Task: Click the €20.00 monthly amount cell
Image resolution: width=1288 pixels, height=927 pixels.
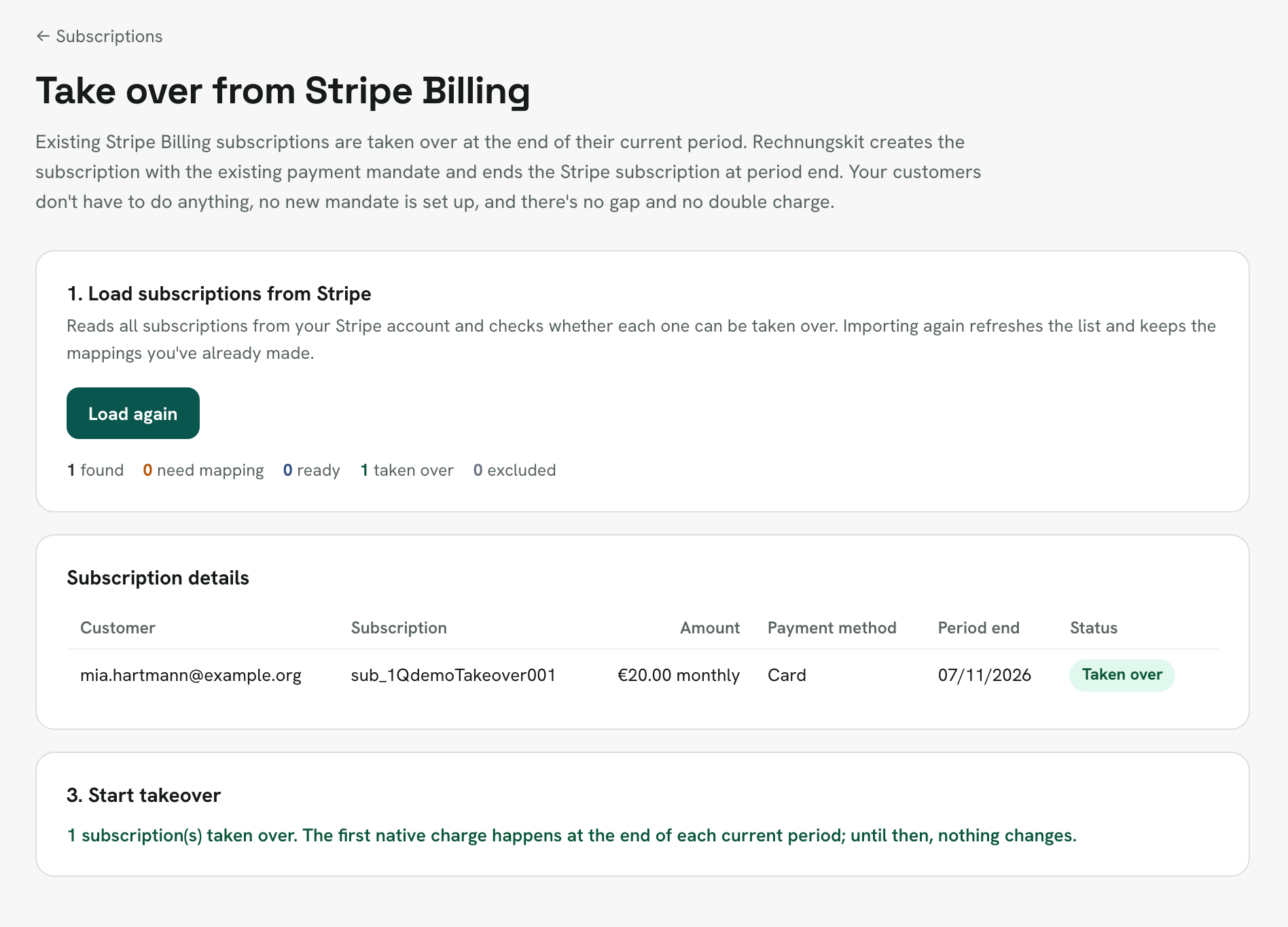Action: coord(678,675)
